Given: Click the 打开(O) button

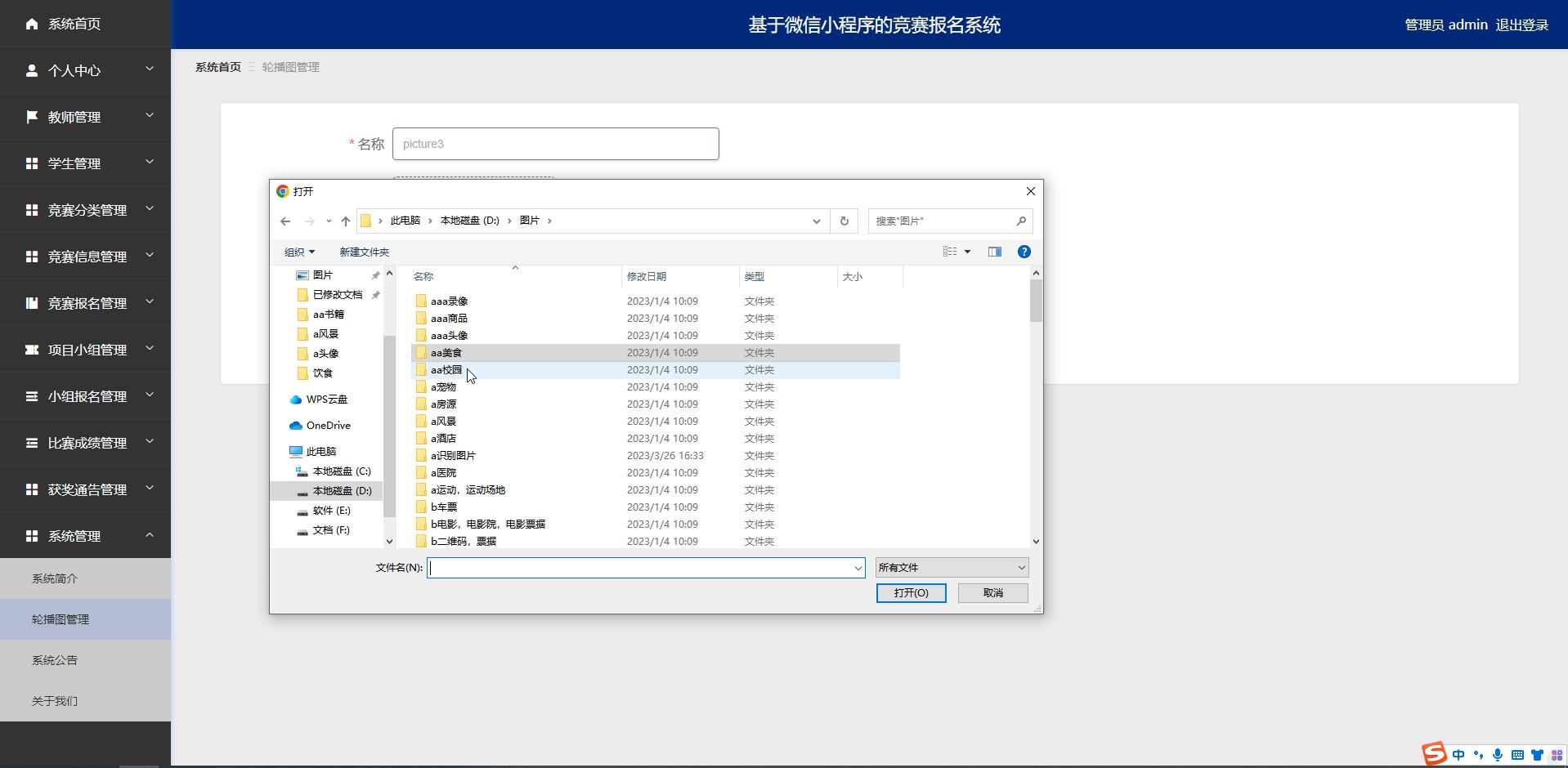Looking at the screenshot, I should (x=912, y=593).
